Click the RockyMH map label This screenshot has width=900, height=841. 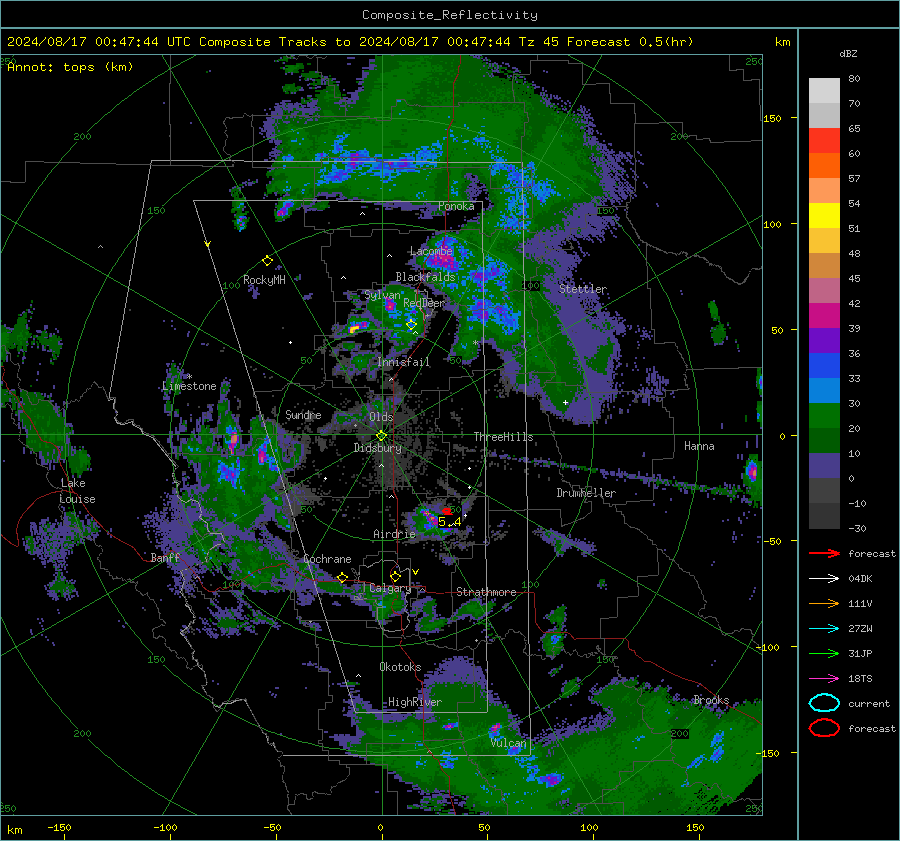coord(264,280)
